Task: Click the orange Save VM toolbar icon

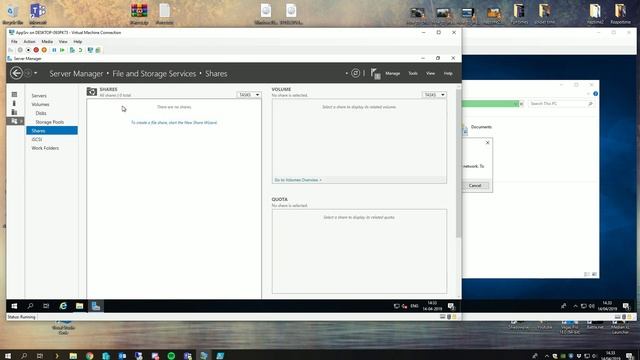Action: pos(44,50)
